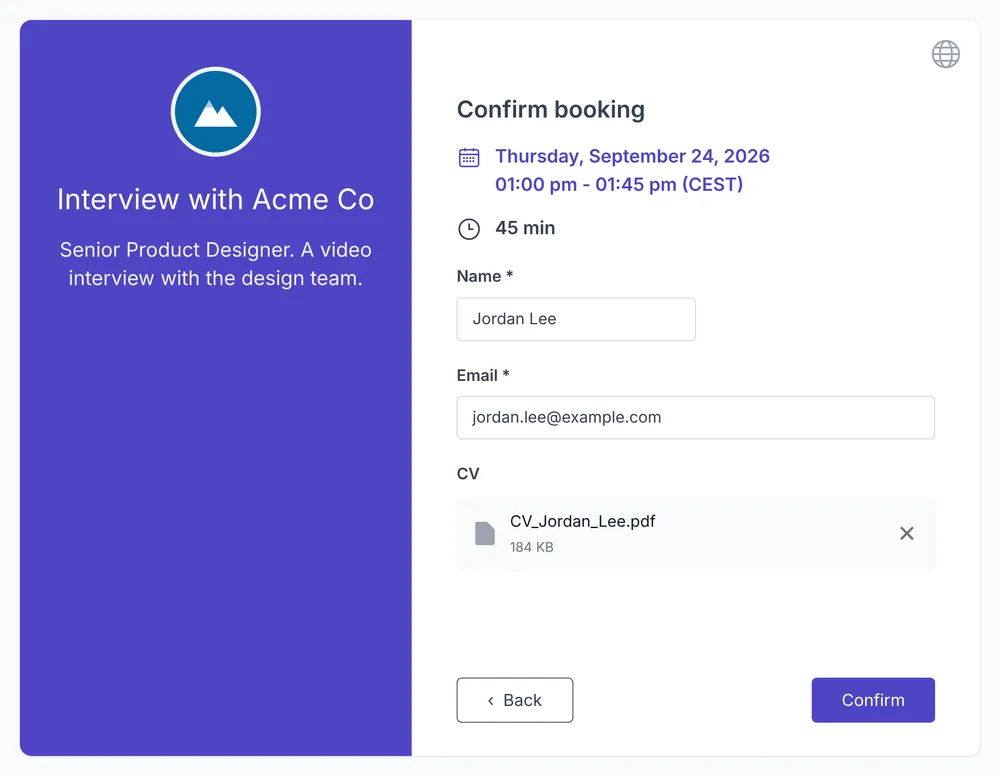
Task: Click the Confirm booking heading
Action: coord(550,110)
